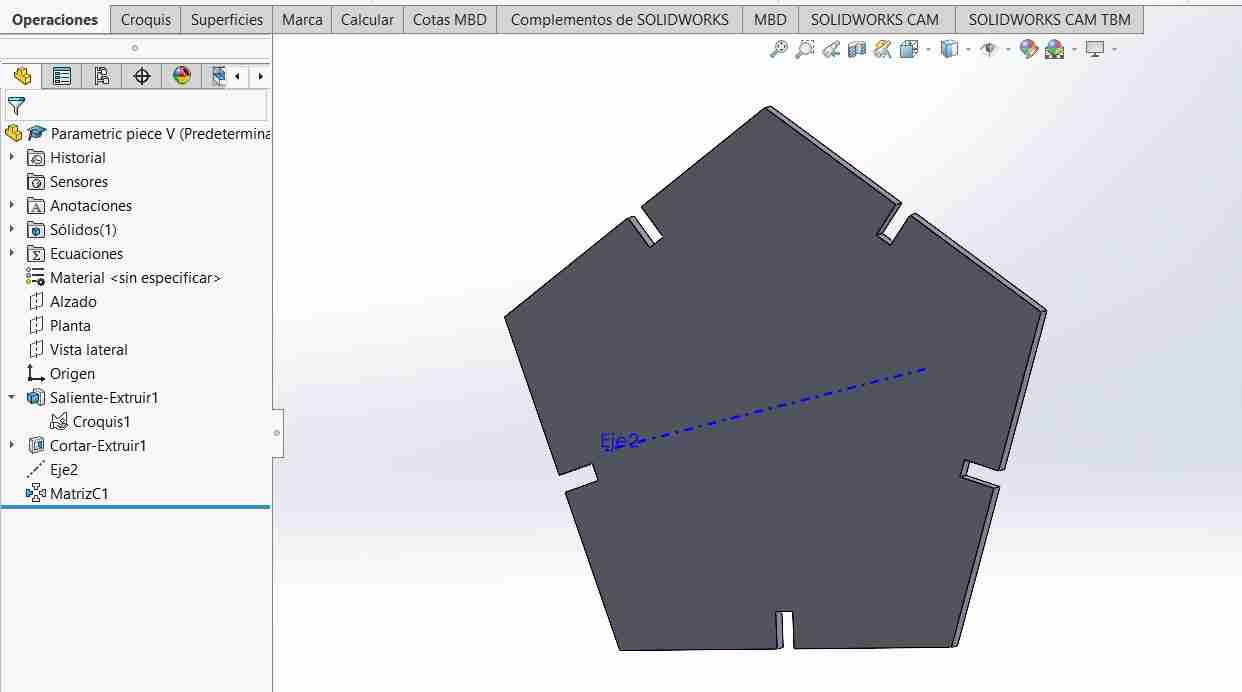Image resolution: width=1242 pixels, height=692 pixels.
Task: Click the Apply Scene icon
Action: pos(1053,48)
